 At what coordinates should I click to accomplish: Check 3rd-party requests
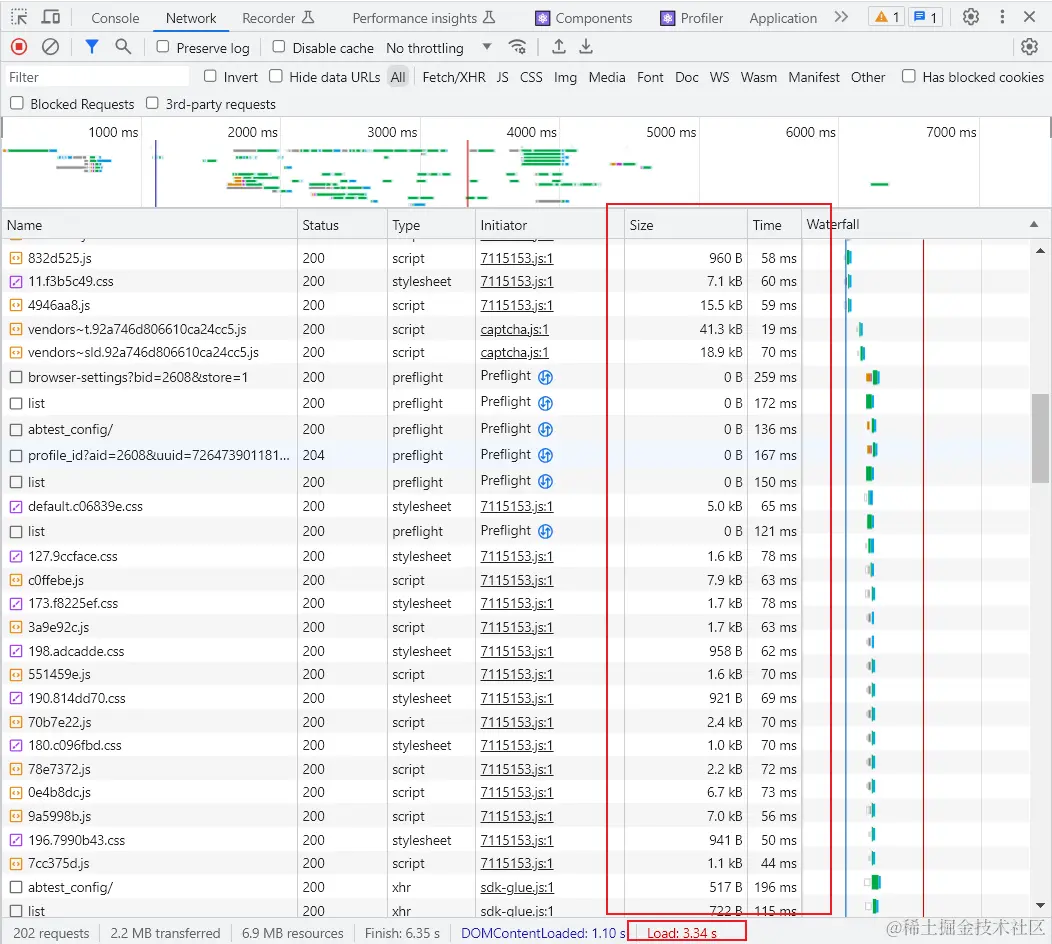pyautogui.click(x=152, y=103)
